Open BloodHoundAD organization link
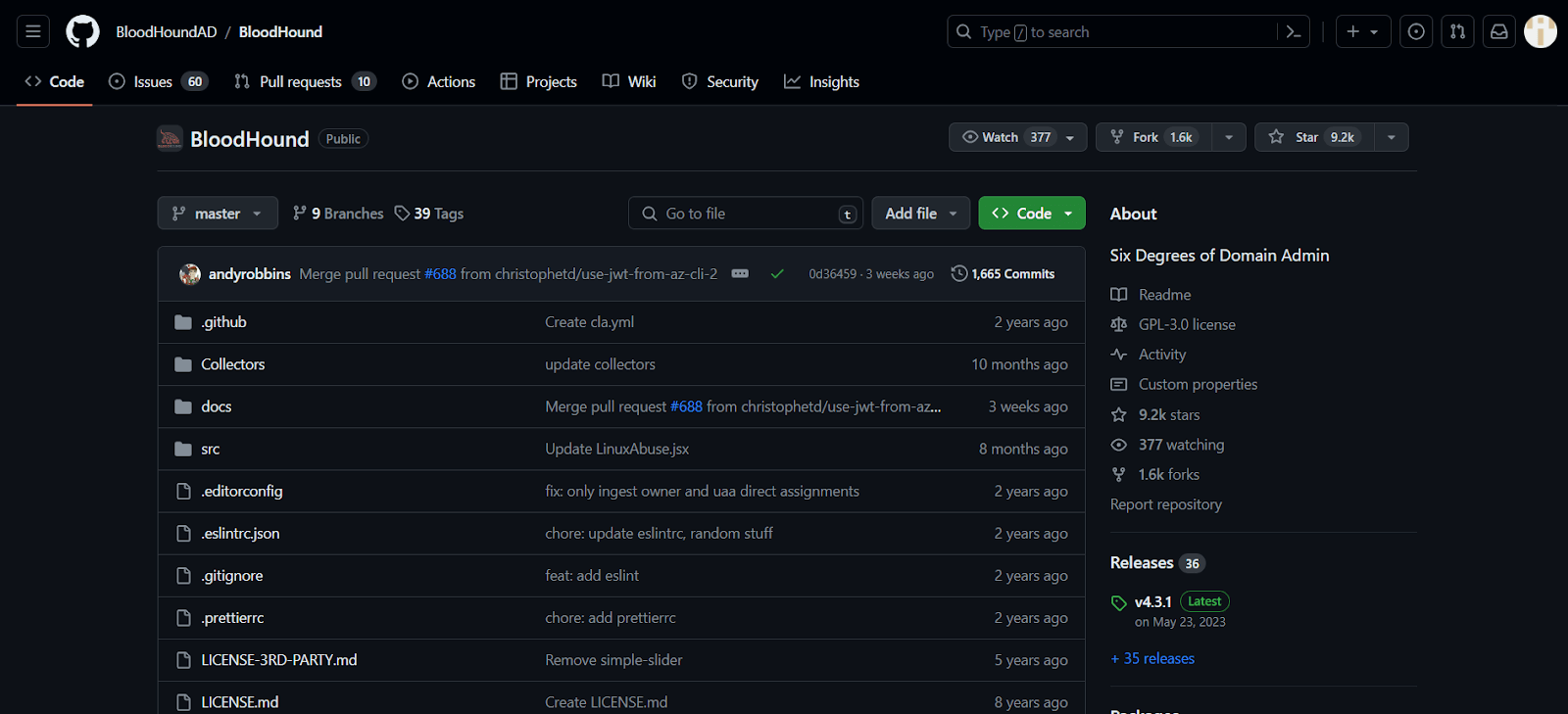Image resolution: width=1568 pixels, height=714 pixels. tap(167, 31)
